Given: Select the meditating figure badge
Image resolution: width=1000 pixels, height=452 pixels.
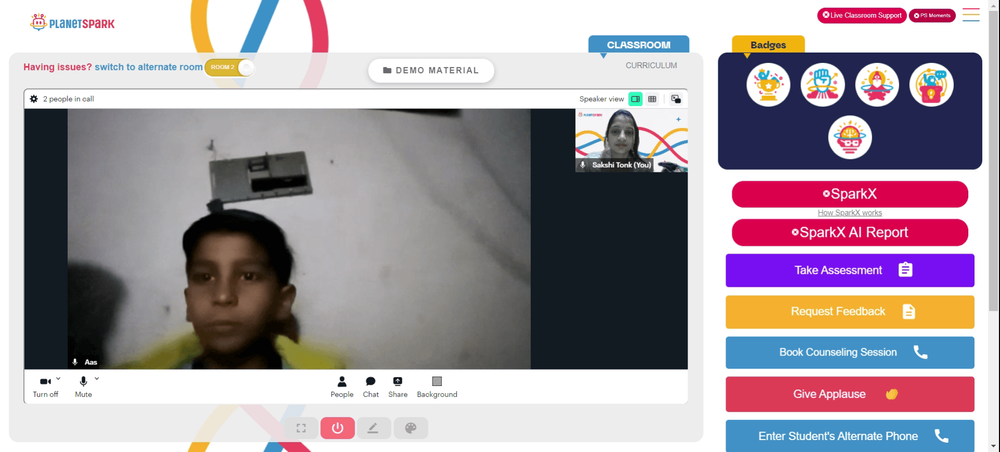Looking at the screenshot, I should pyautogui.click(x=877, y=85).
